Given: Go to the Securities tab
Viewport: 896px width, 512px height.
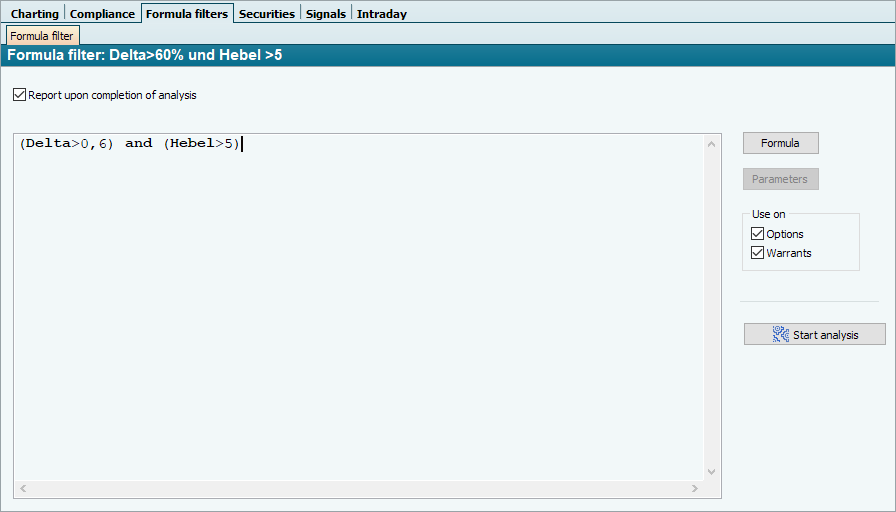Looking at the screenshot, I should point(267,14).
